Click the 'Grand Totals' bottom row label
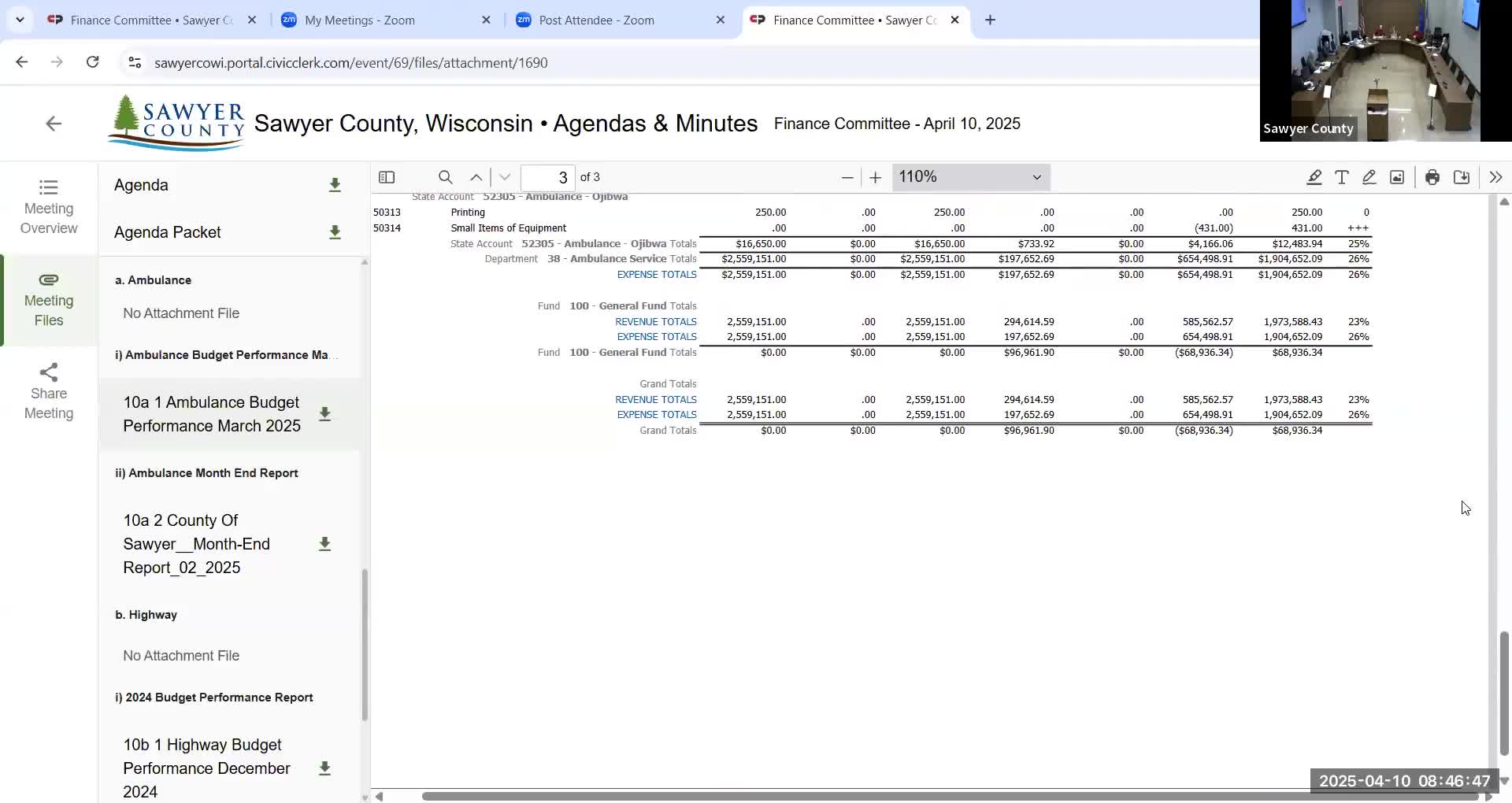 668,431
